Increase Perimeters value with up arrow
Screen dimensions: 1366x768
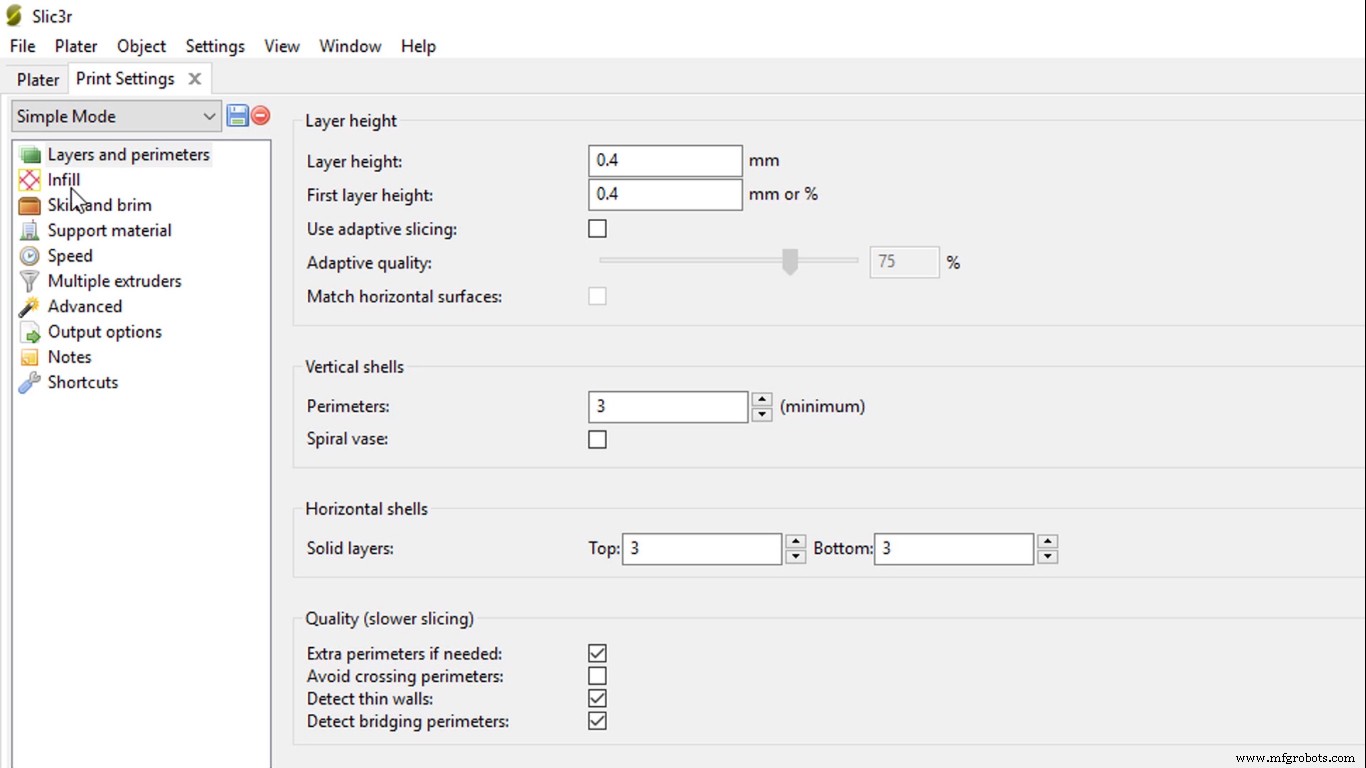[762, 400]
